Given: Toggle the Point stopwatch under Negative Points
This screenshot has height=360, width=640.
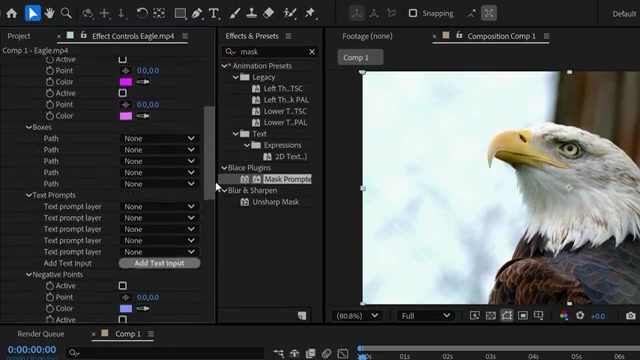Looking at the screenshot, I should (x=50, y=297).
